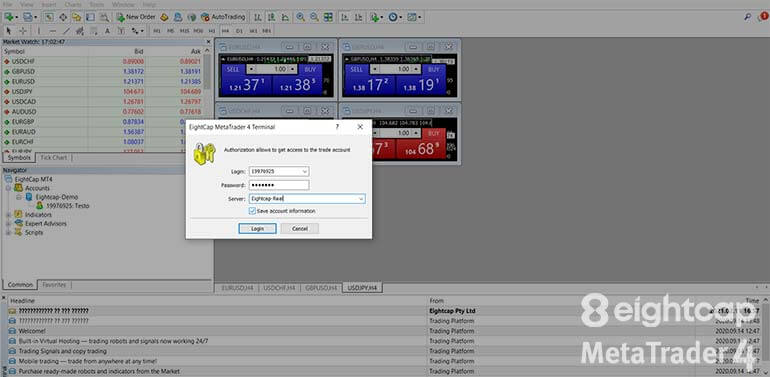Select GBPUSD row in Market Watch

tap(103, 71)
